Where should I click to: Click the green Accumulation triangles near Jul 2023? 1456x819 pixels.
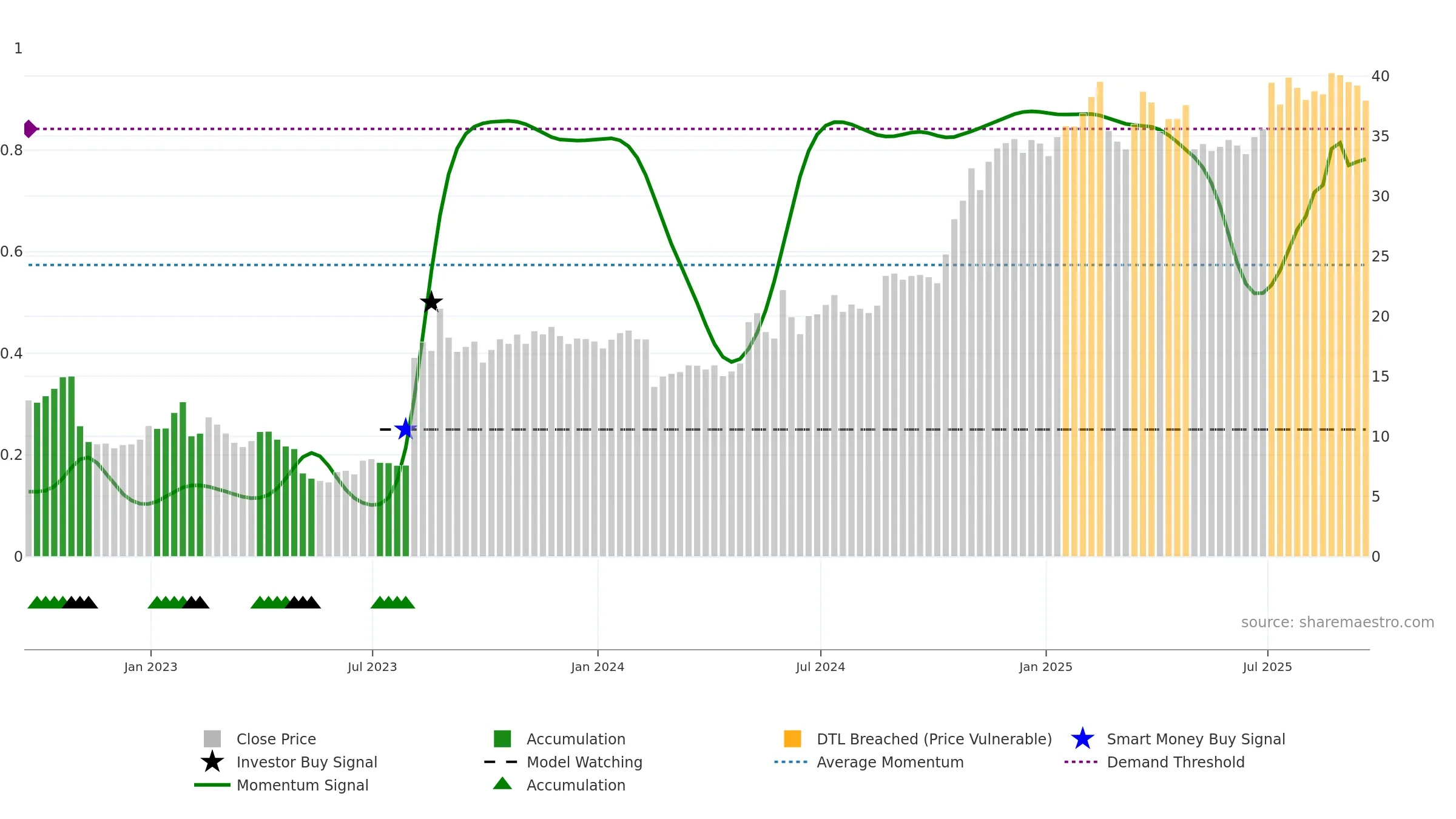coord(393,602)
